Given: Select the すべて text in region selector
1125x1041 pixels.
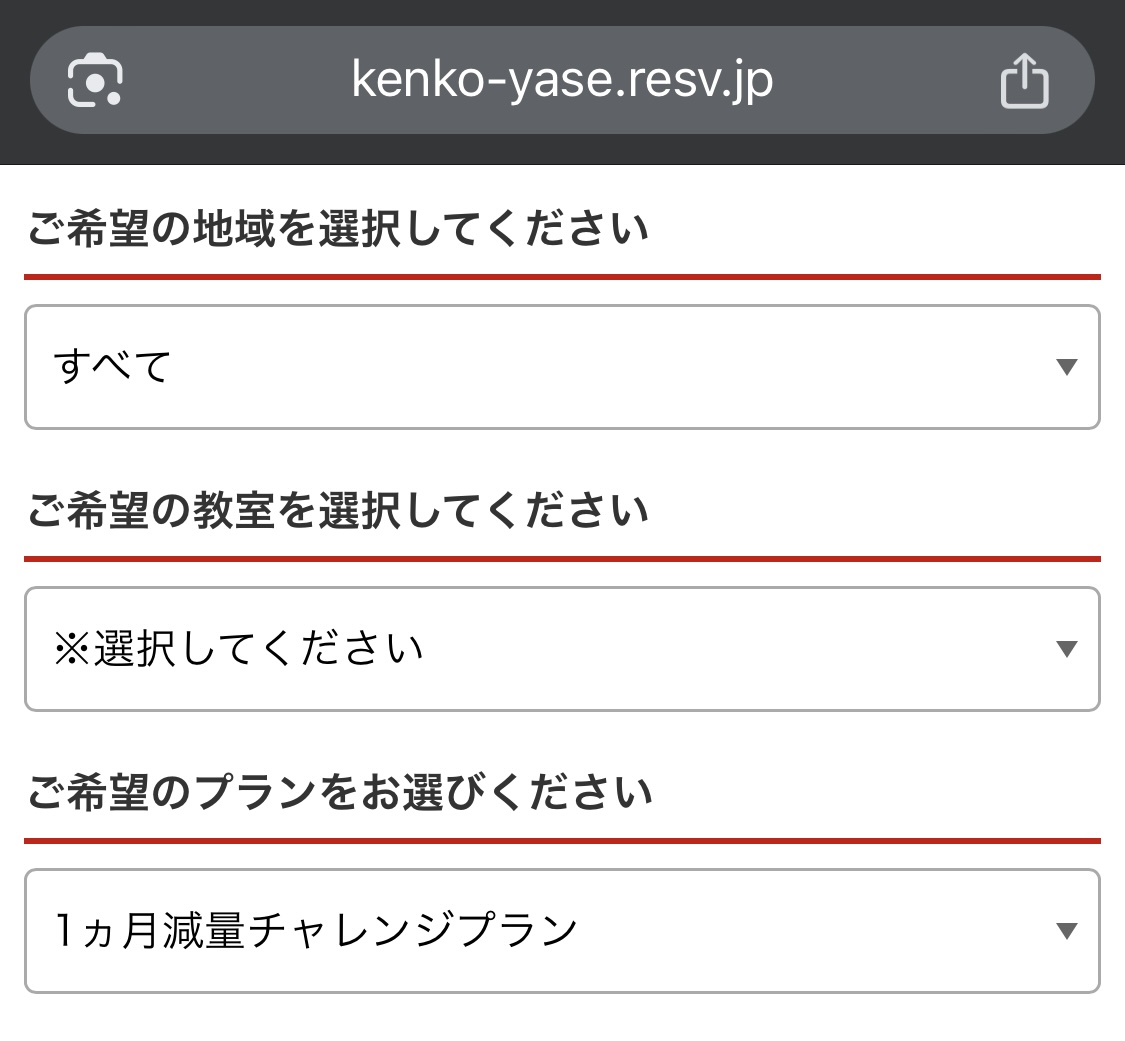Looking at the screenshot, I should coord(113,367).
